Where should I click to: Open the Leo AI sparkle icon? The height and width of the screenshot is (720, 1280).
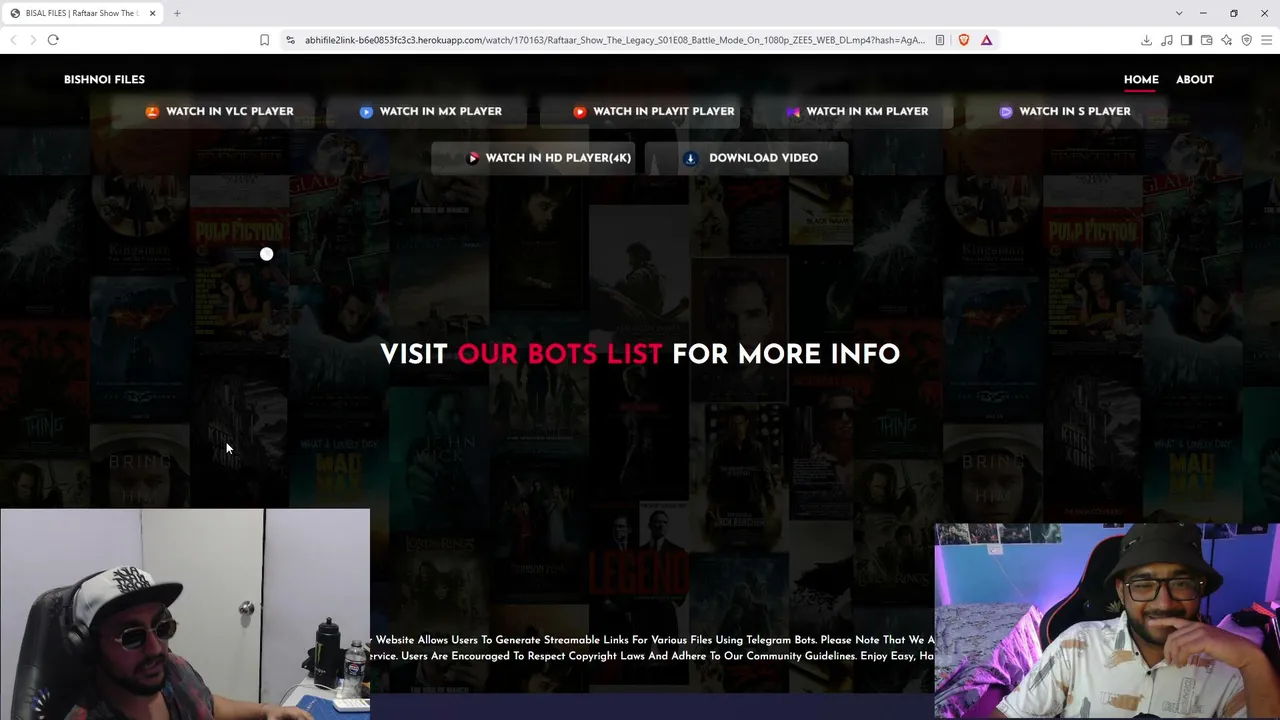pos(1226,40)
